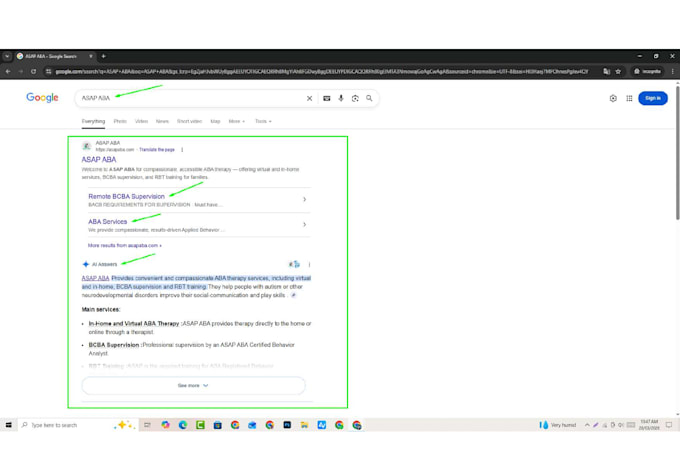This screenshot has width=680, height=459.
Task: Close the ASAP ABA Google Search tab
Action: coord(91,56)
